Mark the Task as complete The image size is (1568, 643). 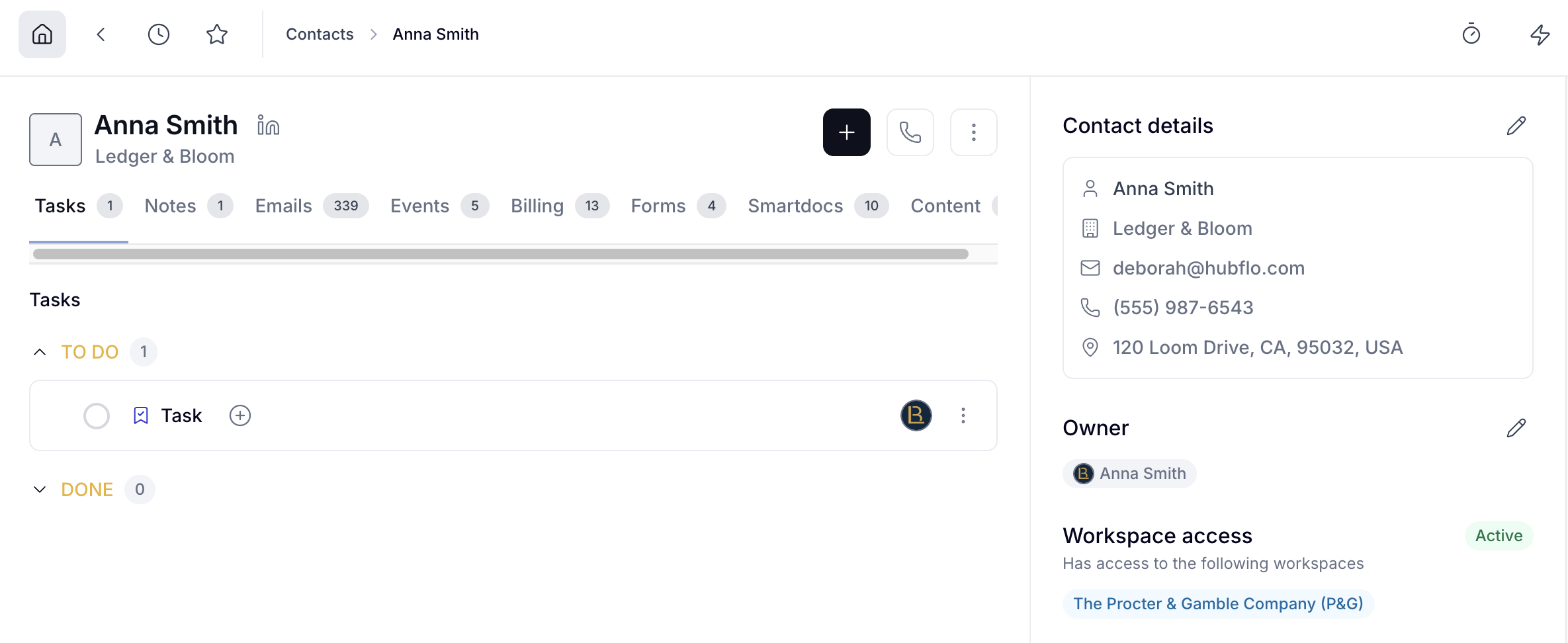tap(97, 416)
